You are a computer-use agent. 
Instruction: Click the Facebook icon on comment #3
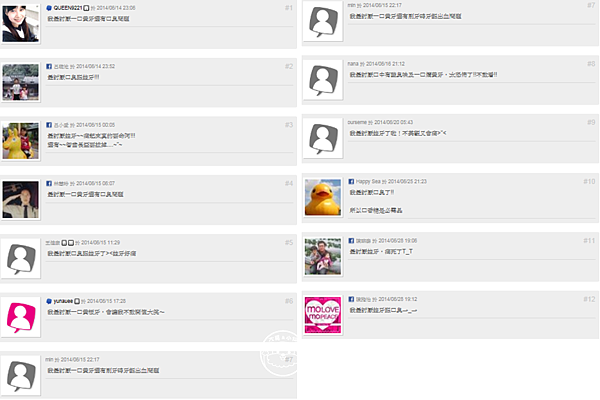click(49, 125)
